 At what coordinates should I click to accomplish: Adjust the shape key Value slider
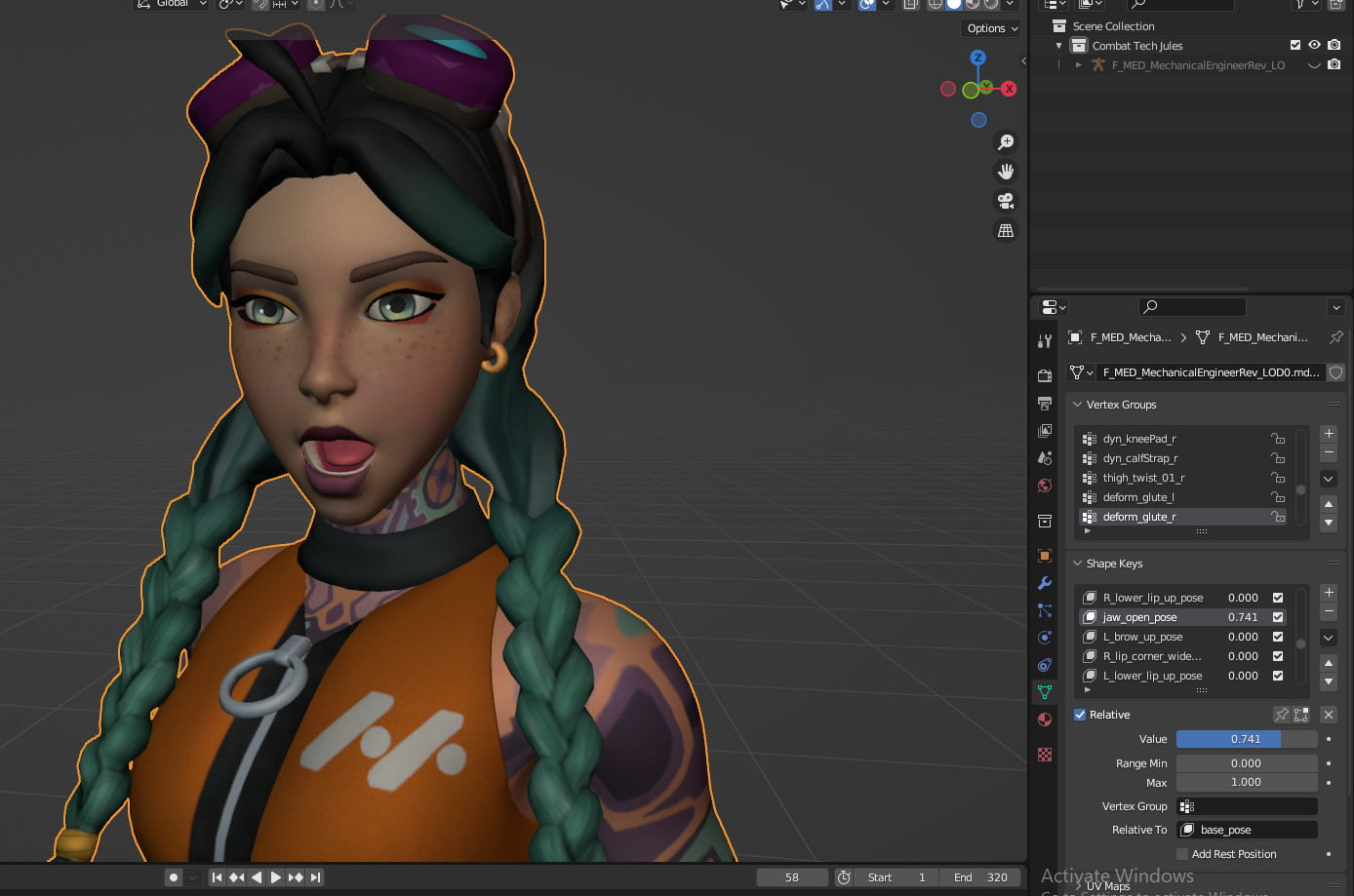(1247, 739)
